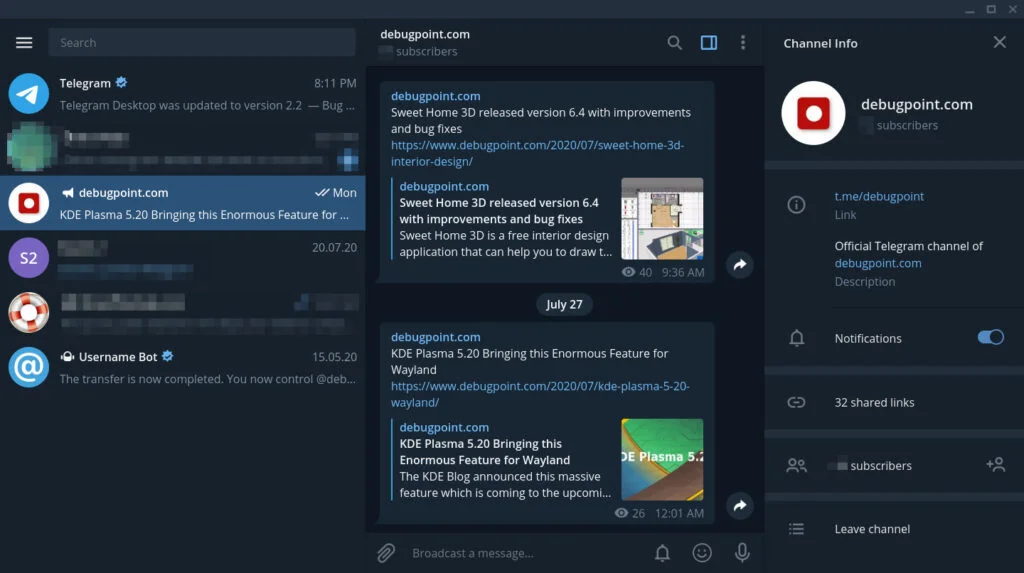Open the emoji picker
Screen dimensions: 1024x573
(x=702, y=553)
